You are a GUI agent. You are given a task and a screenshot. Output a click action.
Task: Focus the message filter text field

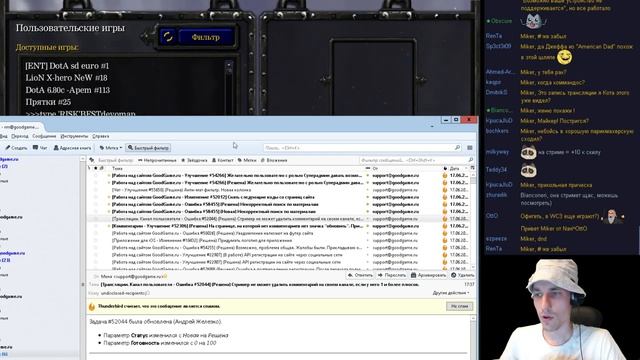[x=416, y=160]
